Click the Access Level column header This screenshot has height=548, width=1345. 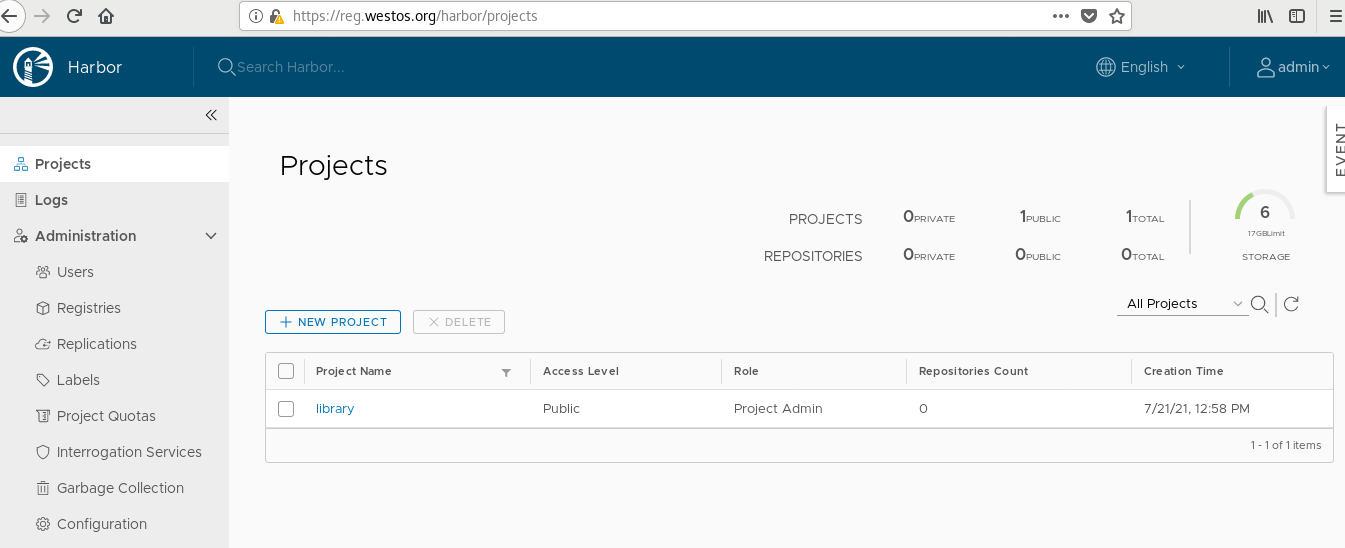pos(581,371)
